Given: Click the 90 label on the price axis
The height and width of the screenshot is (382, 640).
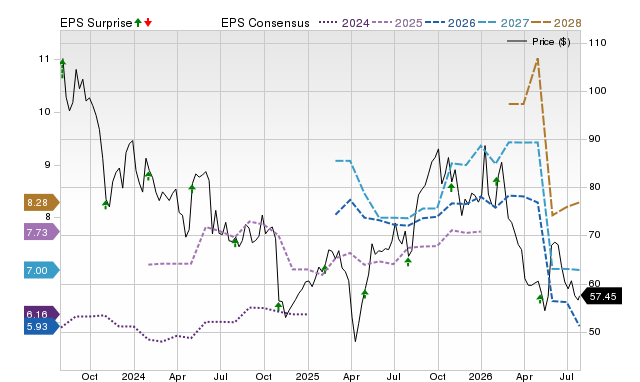Looking at the screenshot, I should 594,139.
